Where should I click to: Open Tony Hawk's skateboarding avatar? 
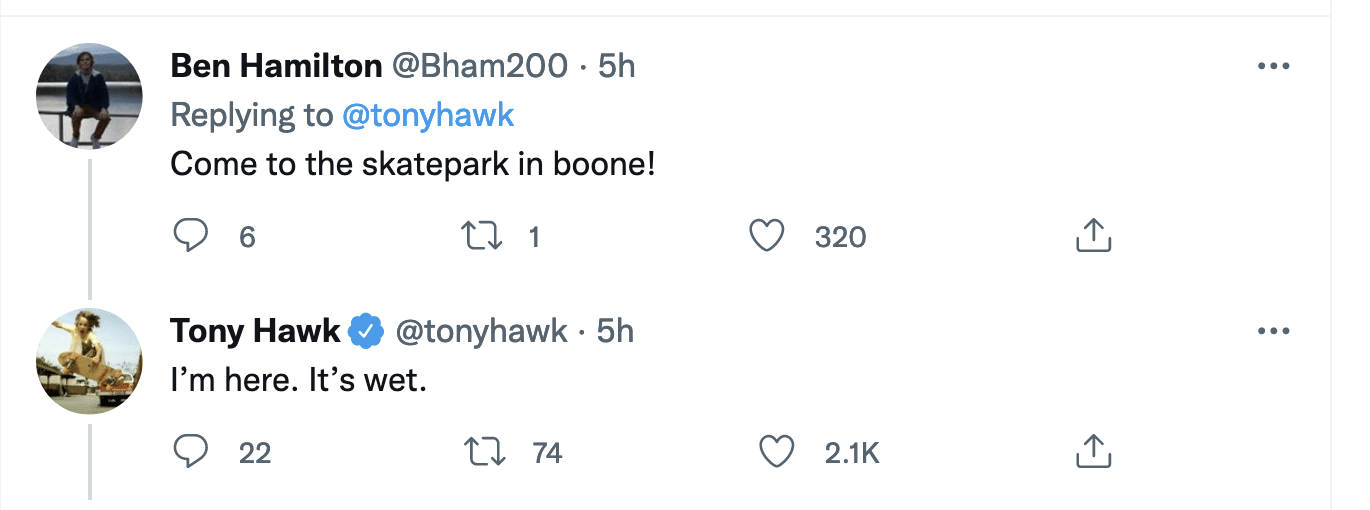pyautogui.click(x=90, y=361)
